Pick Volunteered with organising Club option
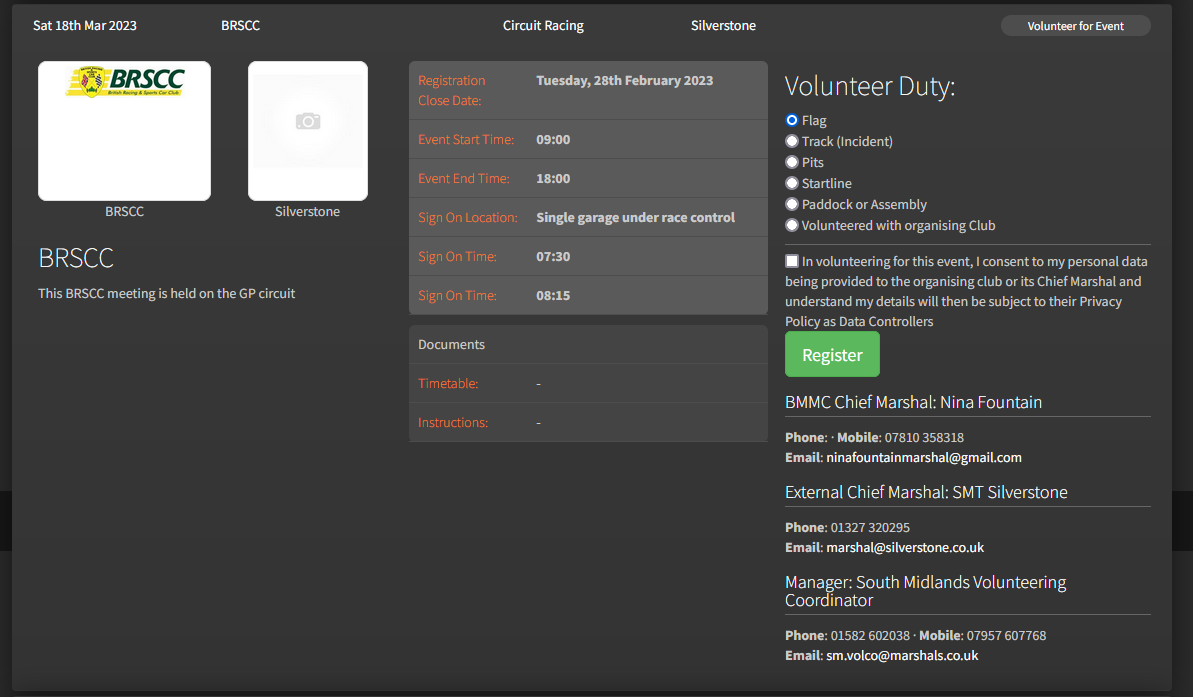This screenshot has width=1193, height=697. [x=792, y=225]
